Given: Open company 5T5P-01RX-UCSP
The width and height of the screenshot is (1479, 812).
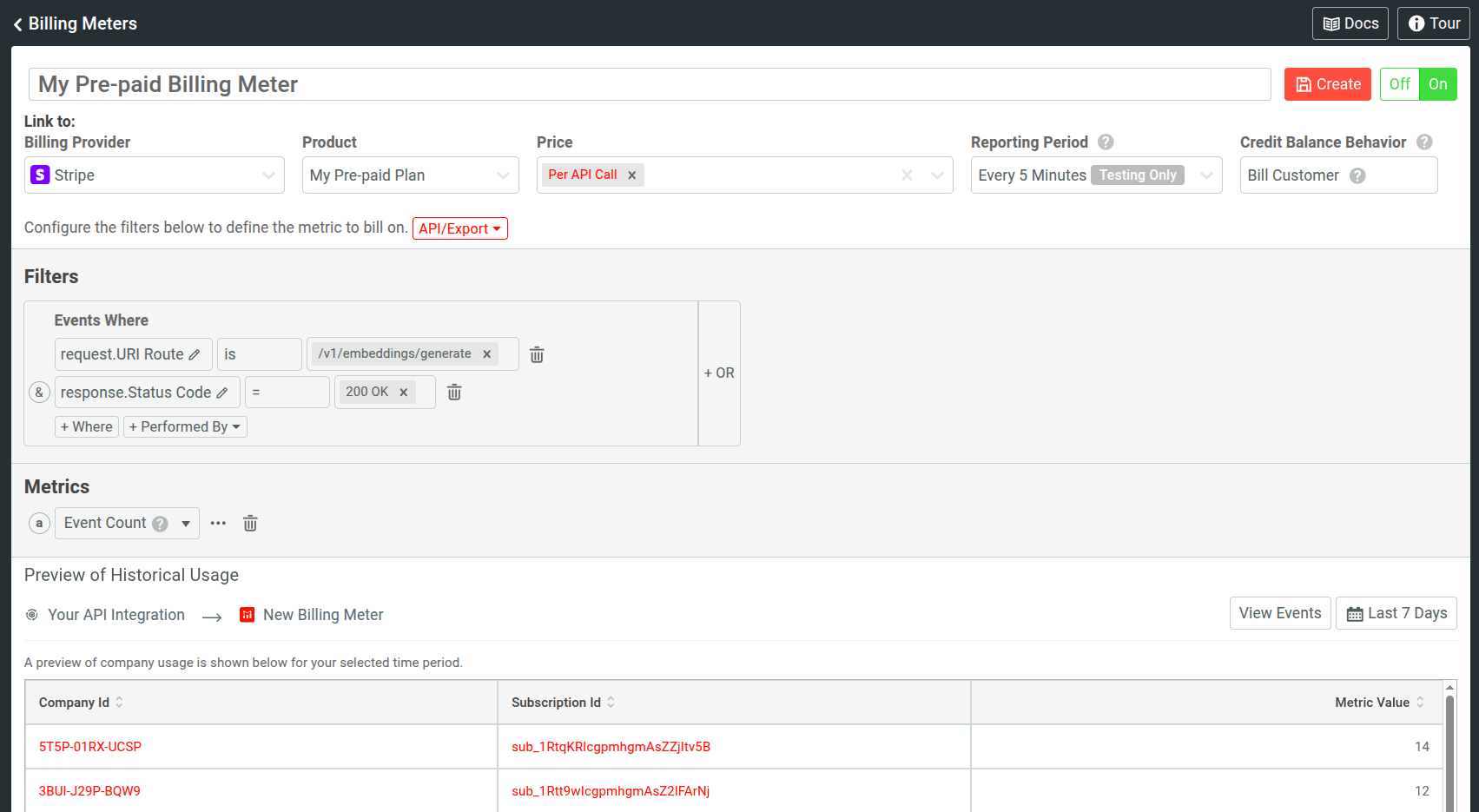Looking at the screenshot, I should [90, 746].
